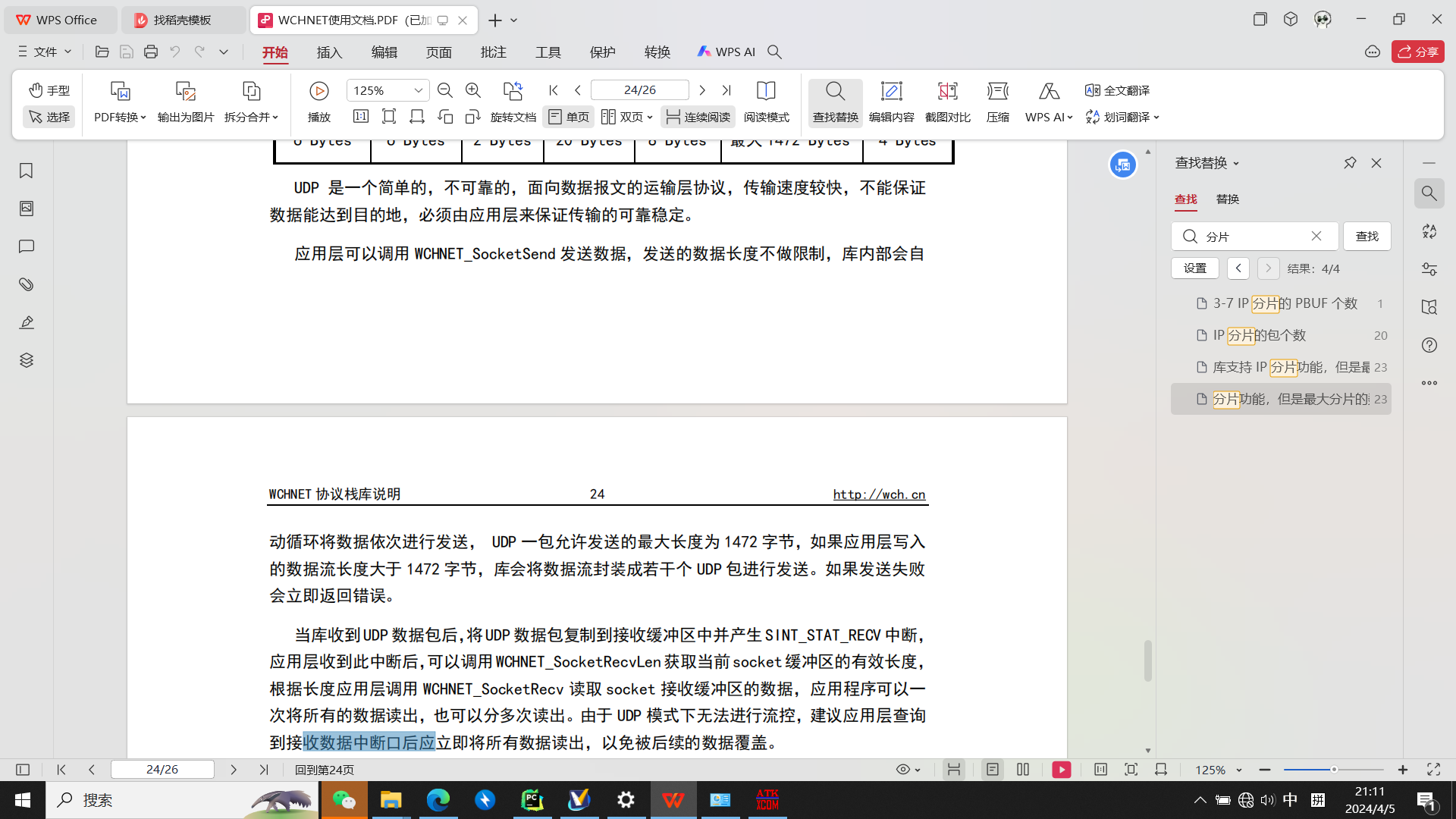Open PDF转换 dropdown
The image size is (1456, 819).
coord(120,117)
